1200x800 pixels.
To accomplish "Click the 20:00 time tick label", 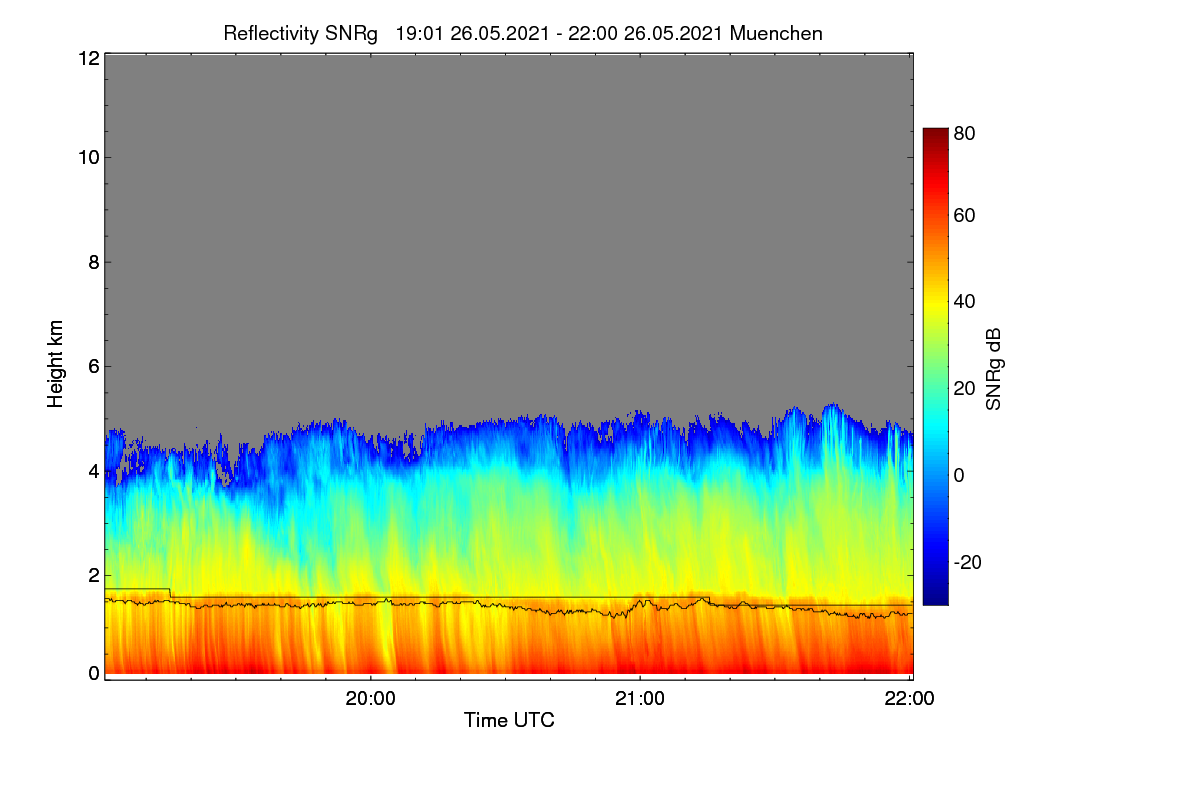I will (x=371, y=699).
